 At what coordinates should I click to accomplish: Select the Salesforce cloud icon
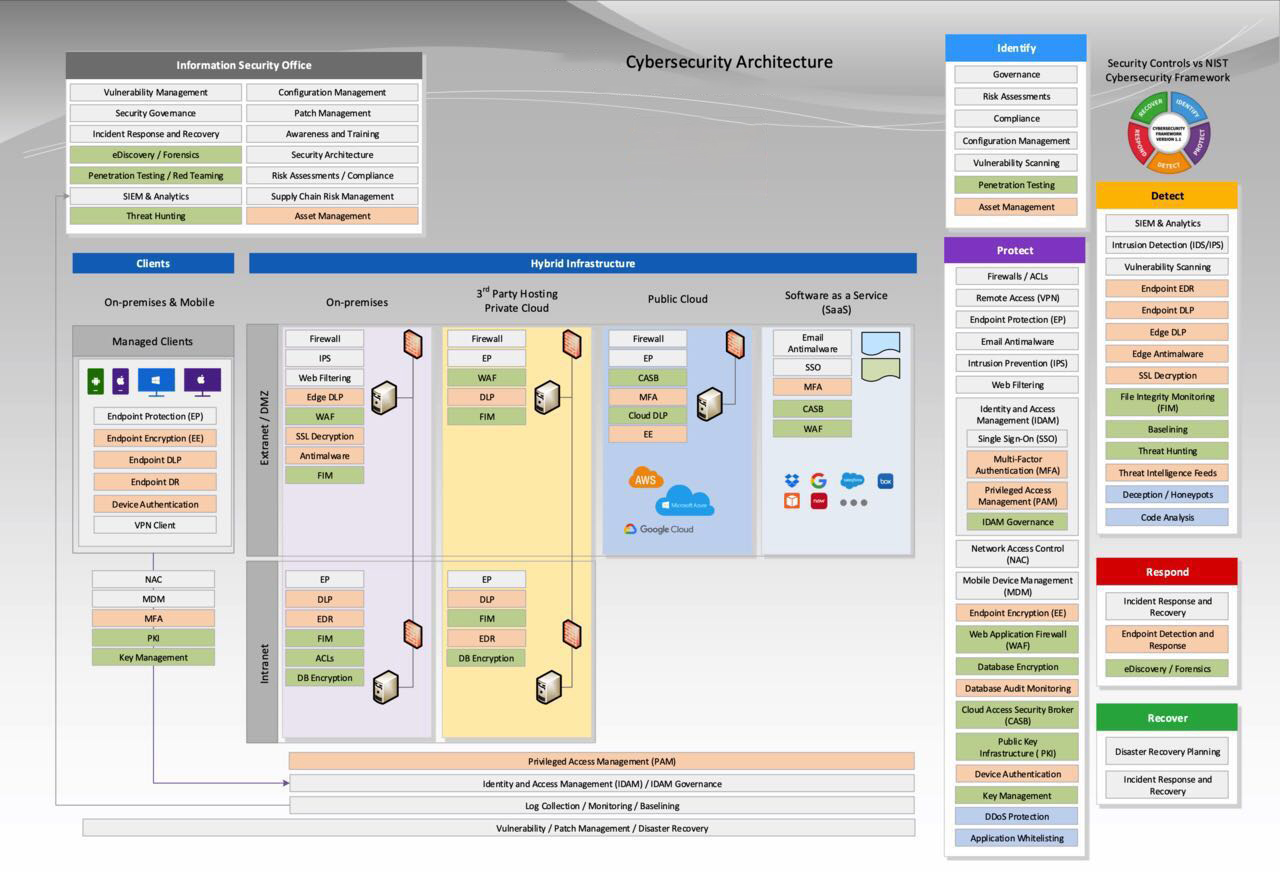[852, 481]
